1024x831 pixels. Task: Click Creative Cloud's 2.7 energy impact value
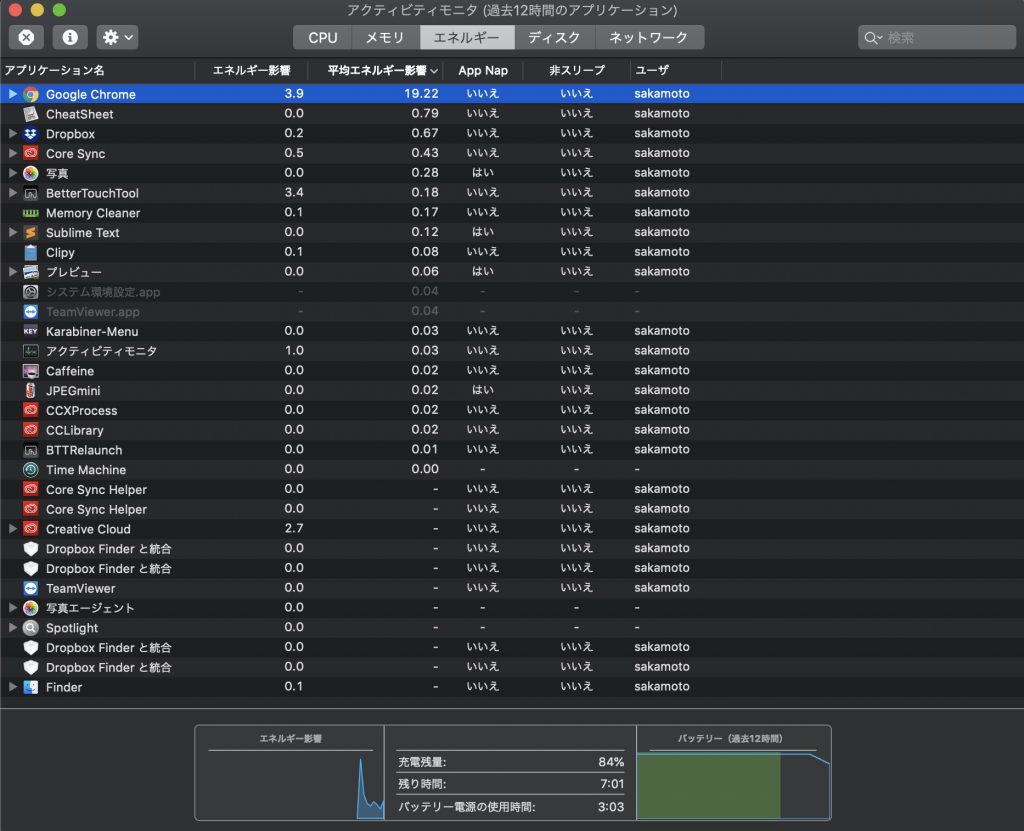tap(294, 528)
